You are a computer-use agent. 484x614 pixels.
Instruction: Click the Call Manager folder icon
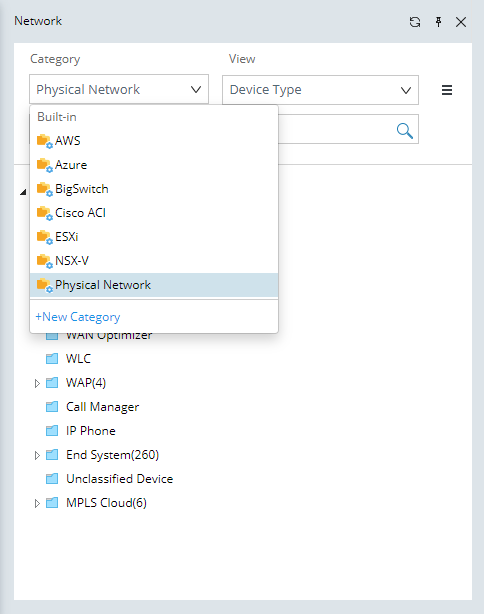[52, 407]
